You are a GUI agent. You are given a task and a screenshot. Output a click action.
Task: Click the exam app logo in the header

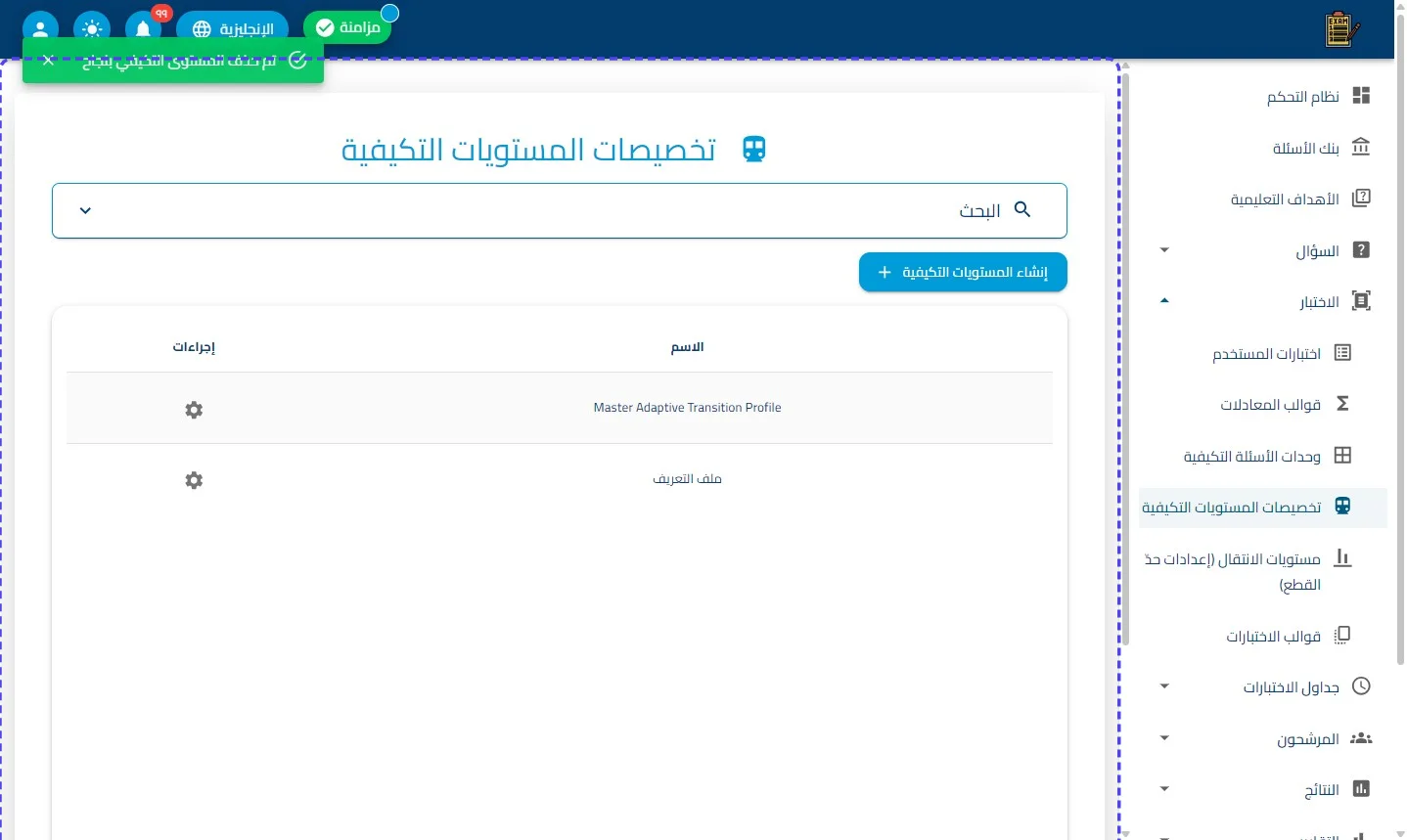point(1342,29)
